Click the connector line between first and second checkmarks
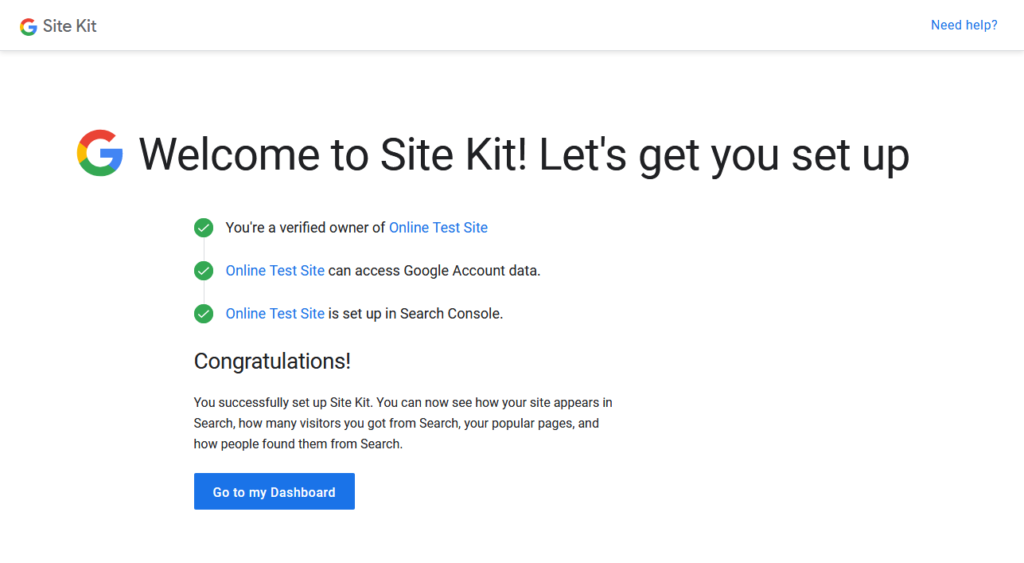The image size is (1024, 563). (x=204, y=249)
